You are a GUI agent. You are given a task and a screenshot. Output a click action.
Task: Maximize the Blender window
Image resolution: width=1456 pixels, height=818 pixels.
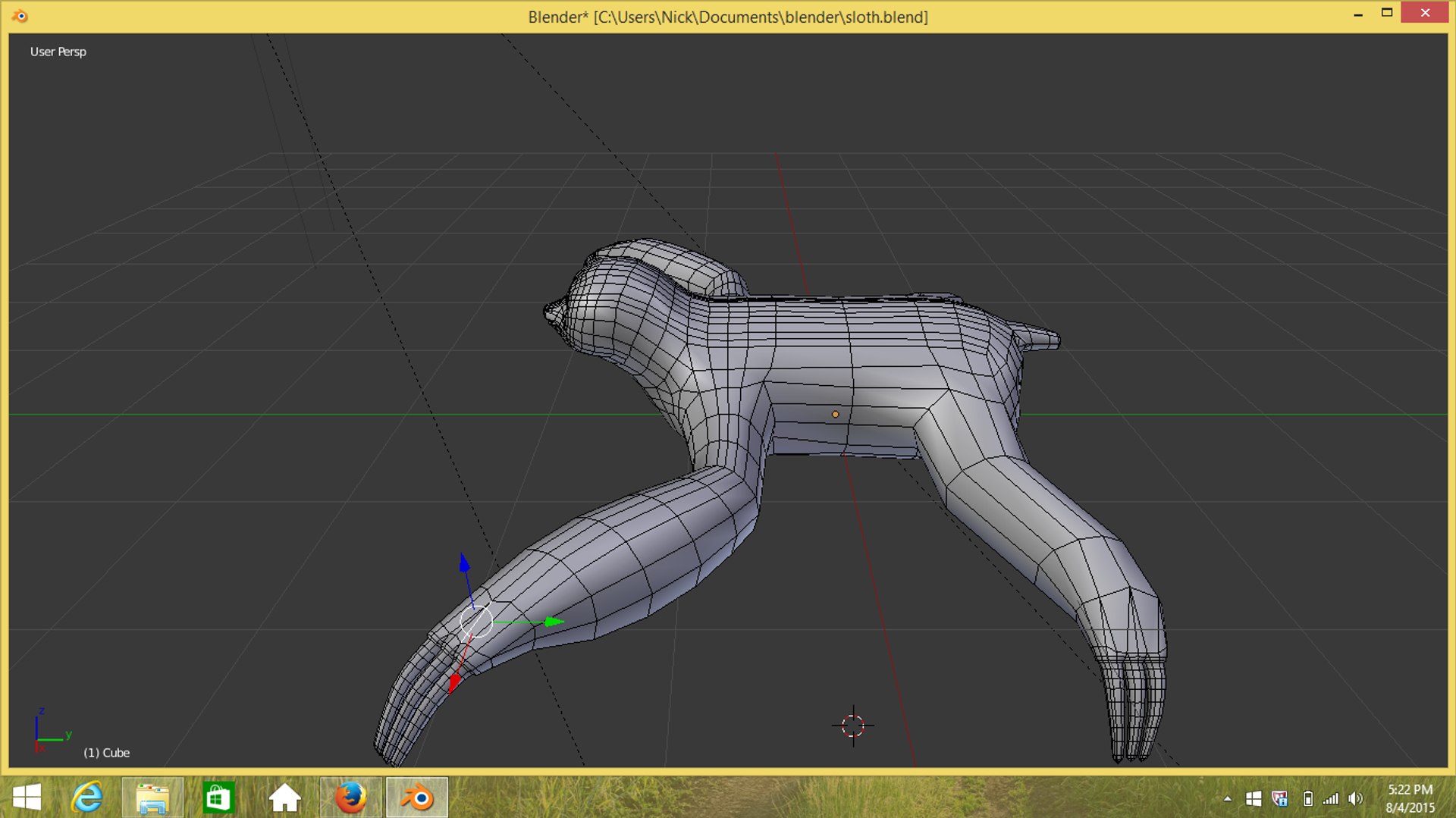[x=1387, y=13]
